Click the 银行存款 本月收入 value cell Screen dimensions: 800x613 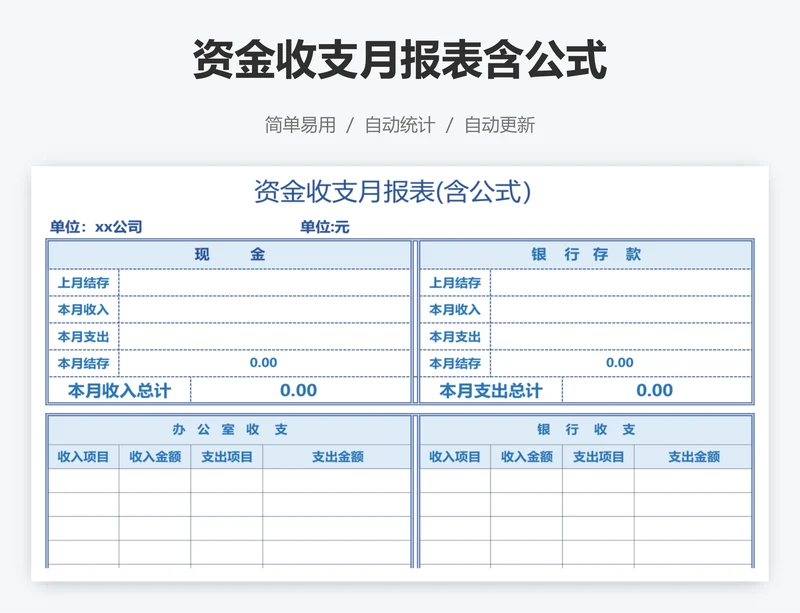tap(621, 310)
